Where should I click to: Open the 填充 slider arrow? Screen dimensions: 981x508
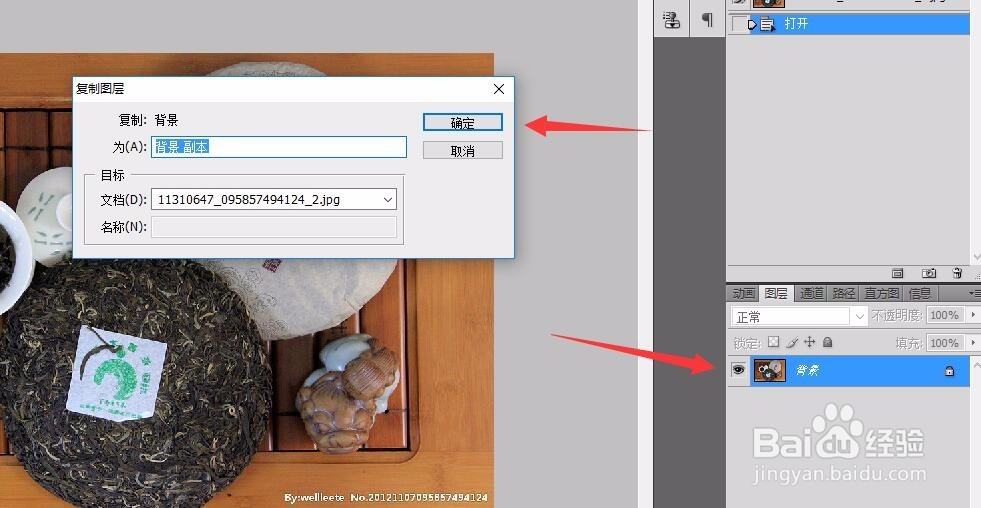[x=973, y=343]
